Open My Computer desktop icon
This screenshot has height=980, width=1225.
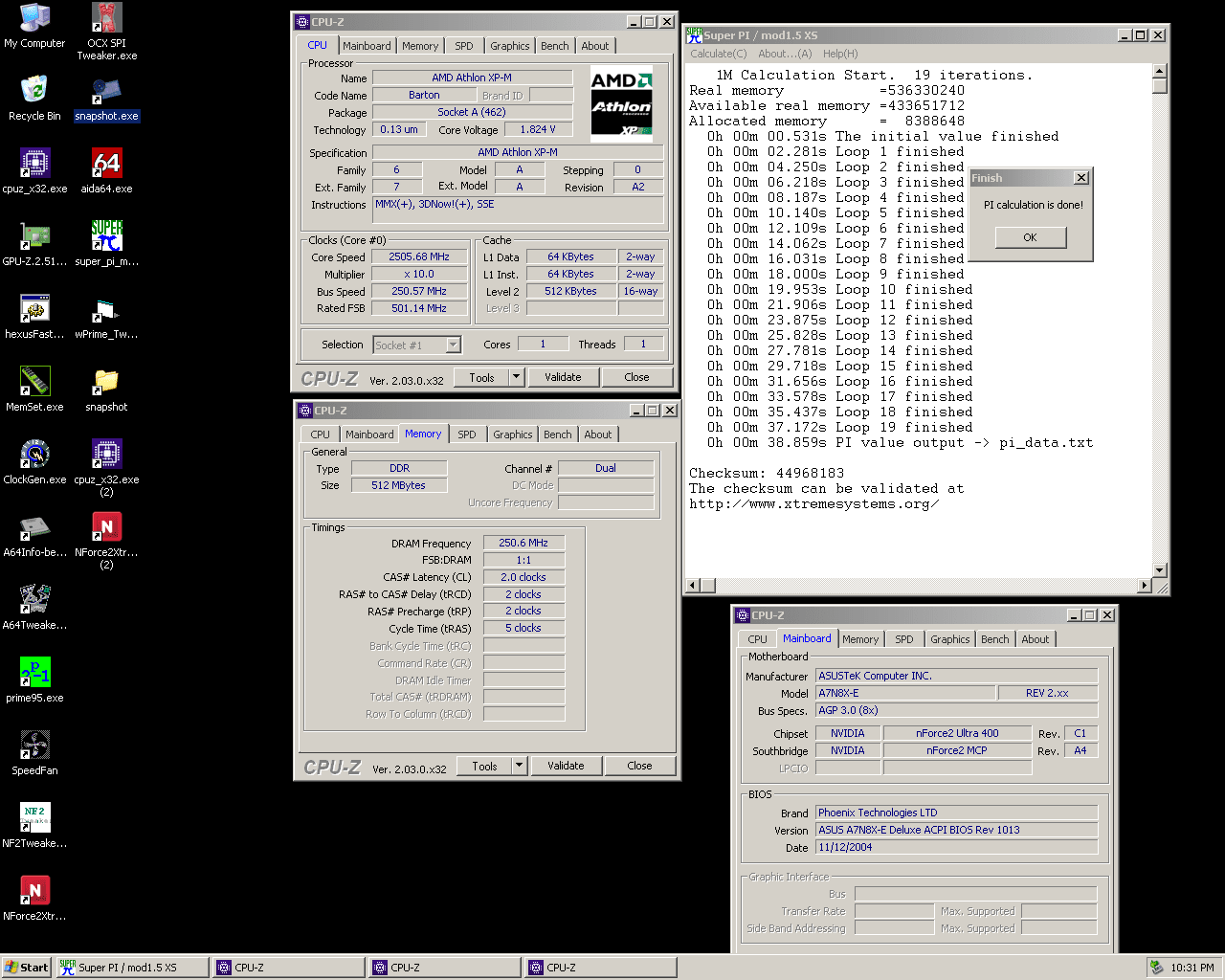tap(34, 26)
